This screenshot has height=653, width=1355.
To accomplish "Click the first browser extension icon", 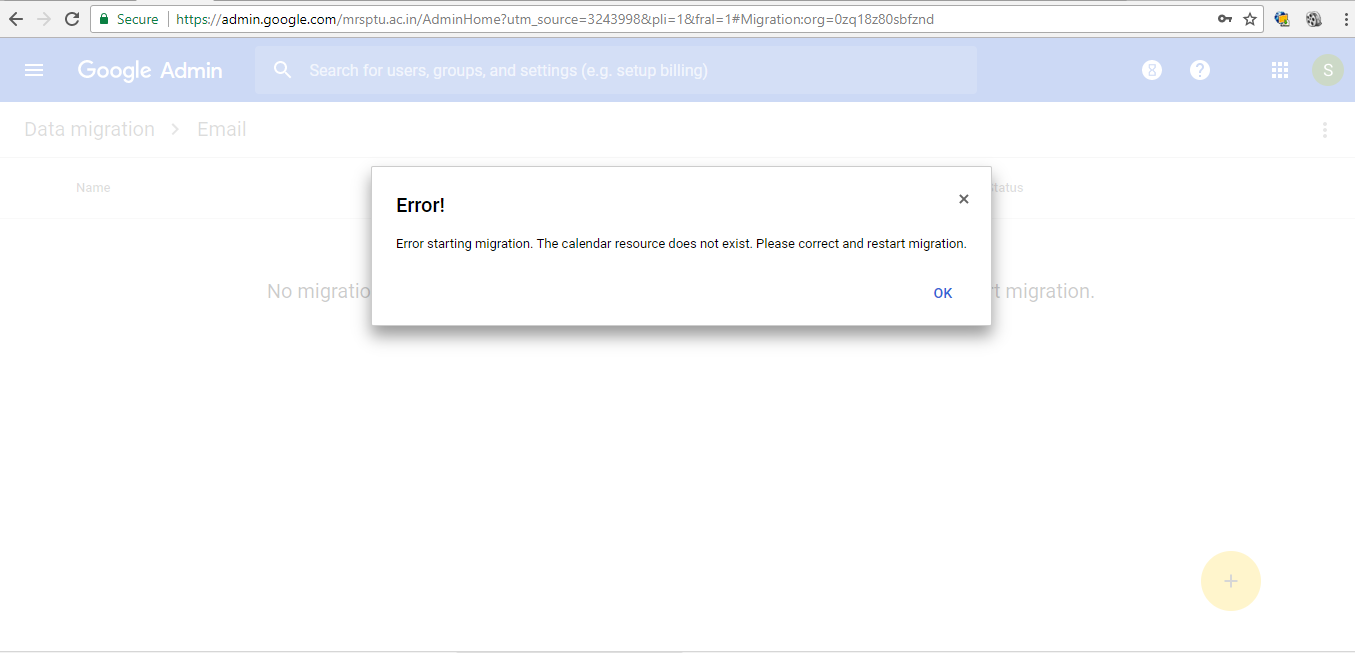I will [x=1282, y=19].
